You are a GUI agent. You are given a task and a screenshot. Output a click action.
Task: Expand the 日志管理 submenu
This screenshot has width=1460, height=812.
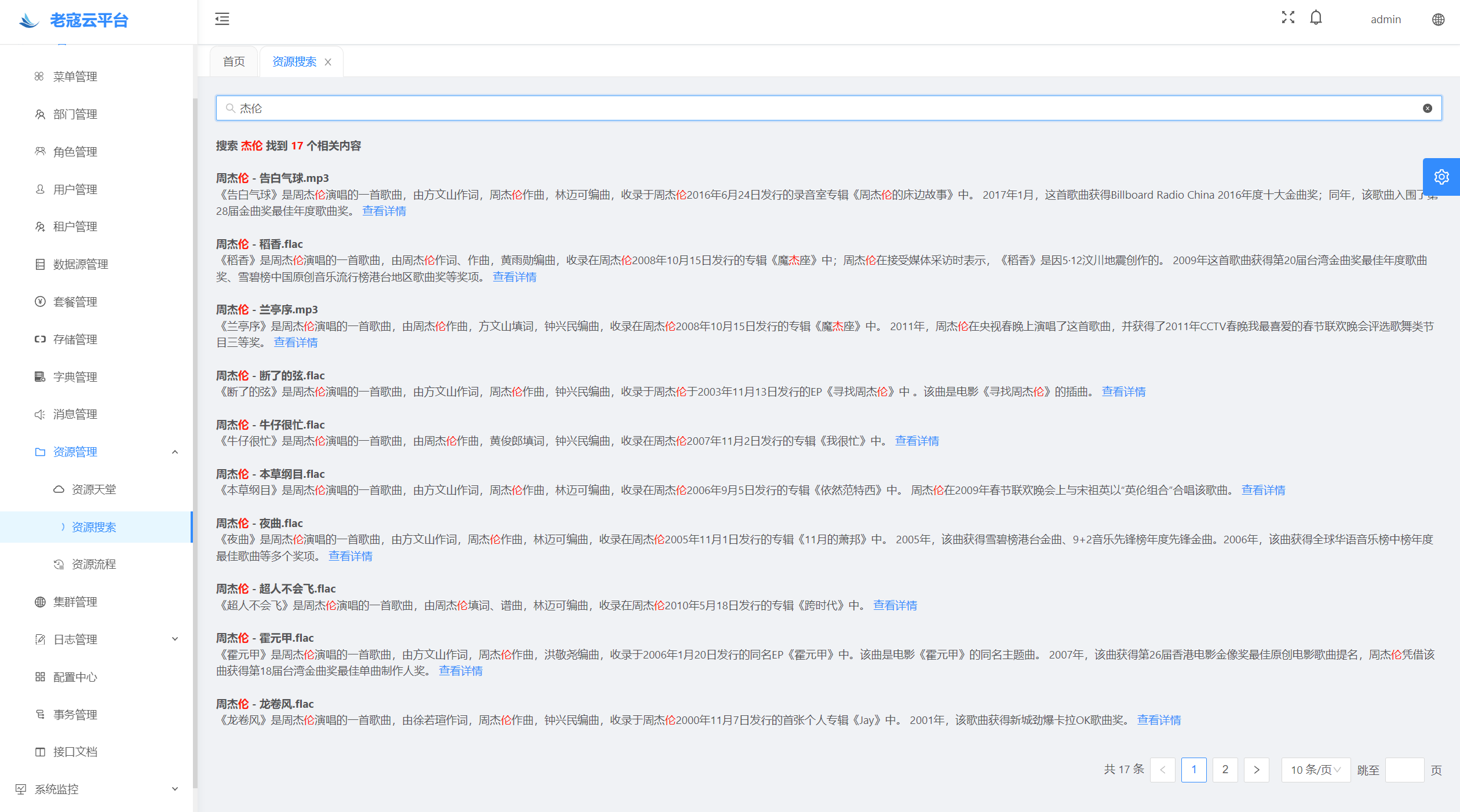[175, 639]
